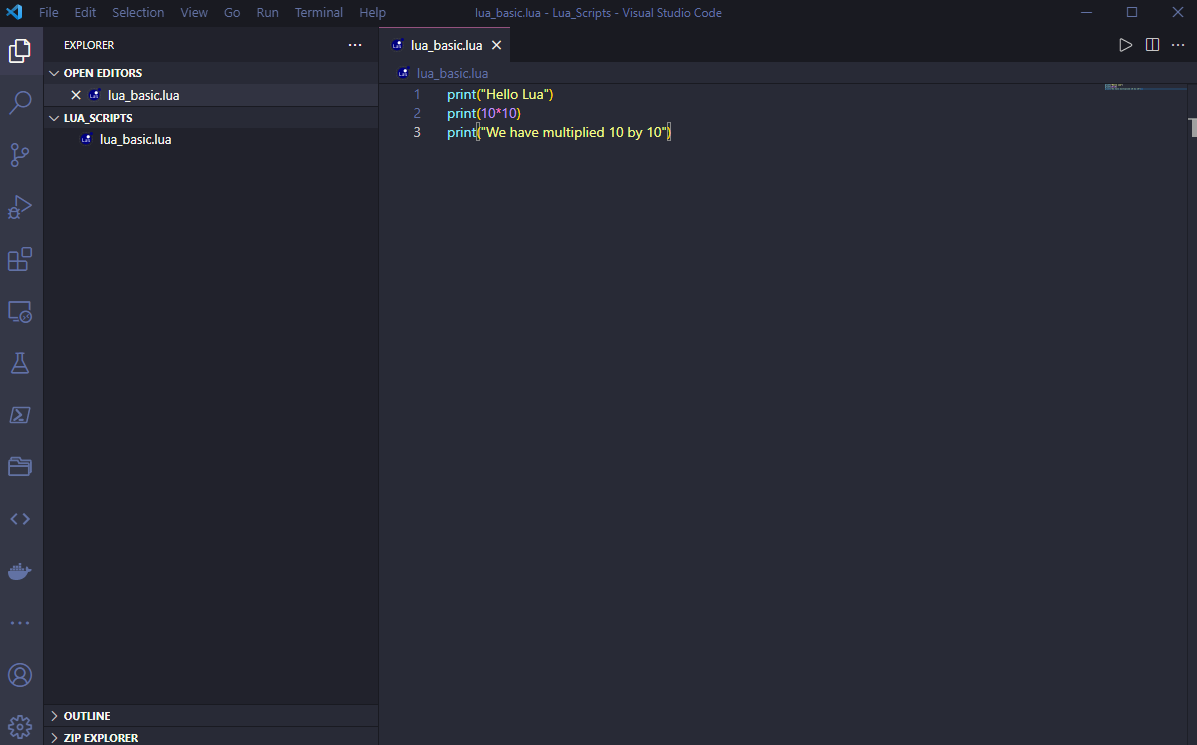The width and height of the screenshot is (1197, 745).
Task: Open the Search view in activity bar
Action: 20,102
